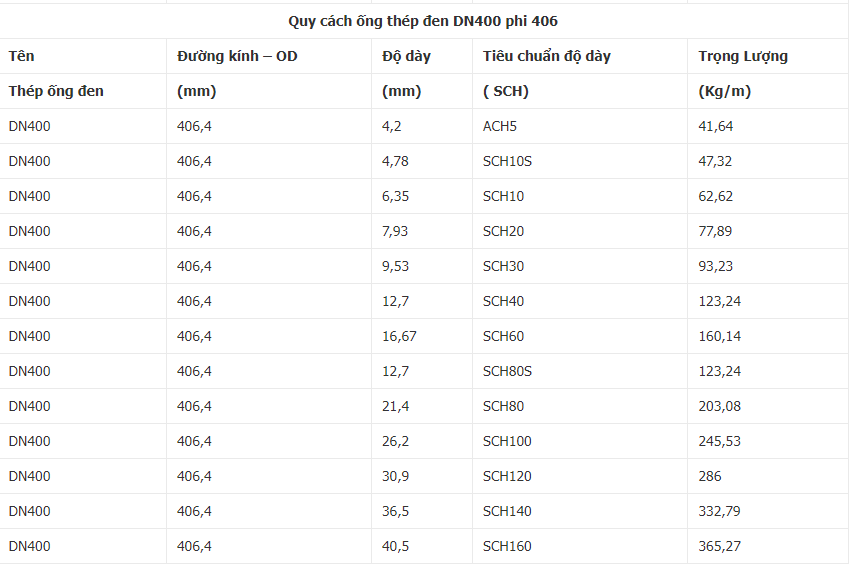Select the weight value 160,14
Screen dimensions: 854x564
[719, 336]
